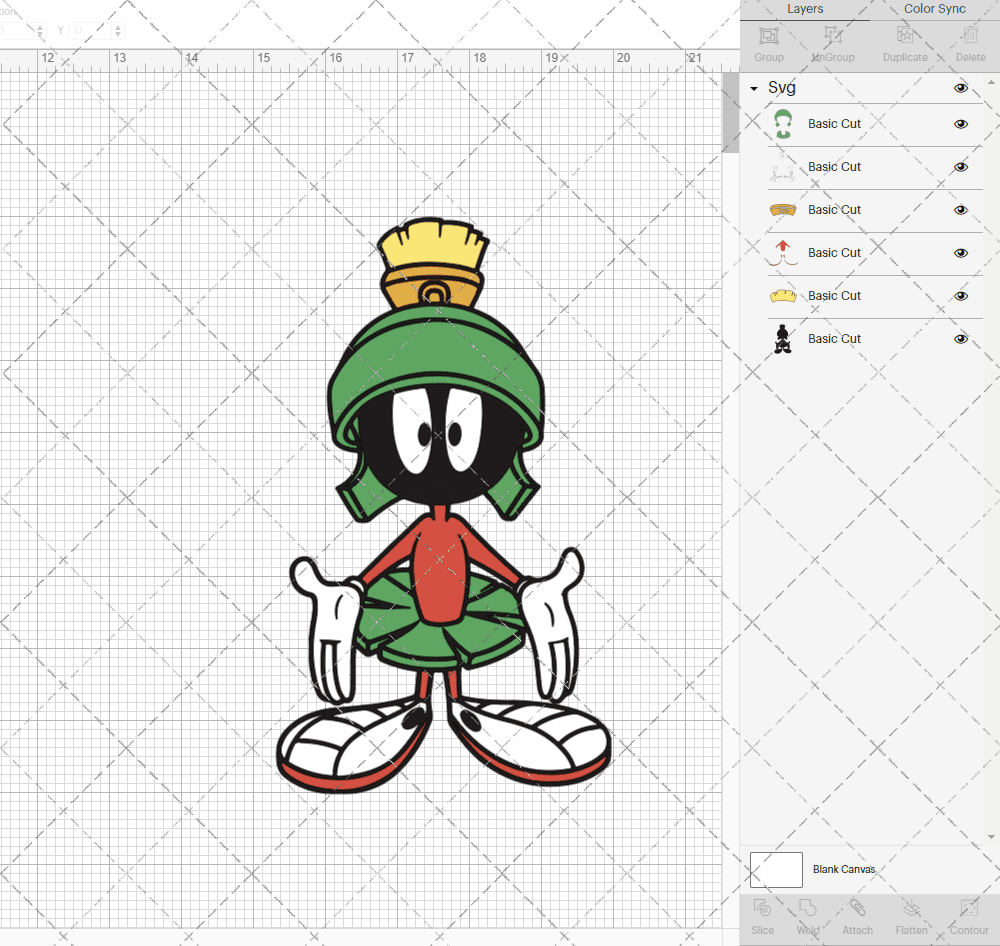Image resolution: width=1000 pixels, height=946 pixels.
Task: Hide the entire Svg group
Action: pos(961,88)
